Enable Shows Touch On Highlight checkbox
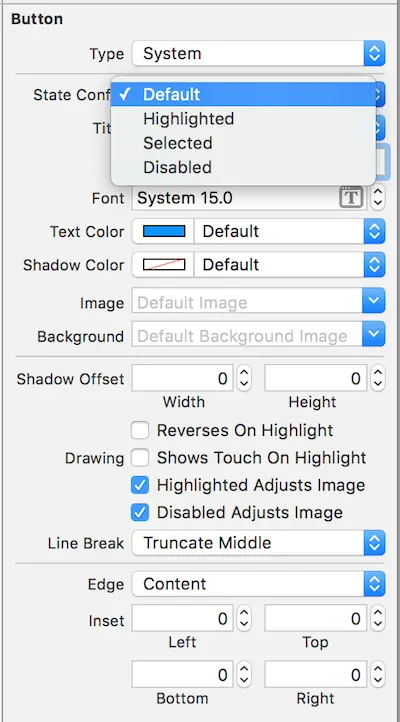The image size is (400, 722). coord(140,458)
